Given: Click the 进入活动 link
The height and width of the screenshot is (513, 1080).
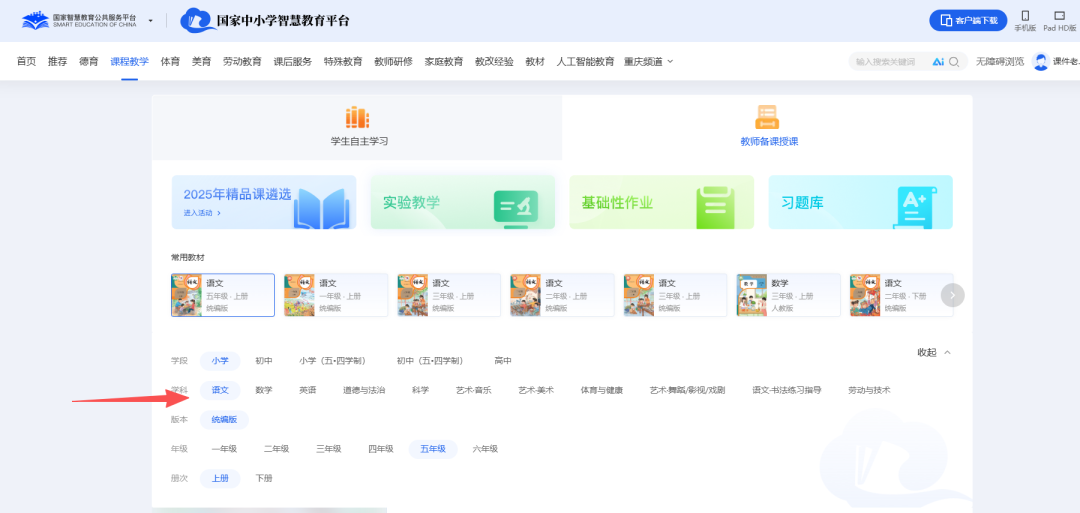Looking at the screenshot, I should (202, 213).
